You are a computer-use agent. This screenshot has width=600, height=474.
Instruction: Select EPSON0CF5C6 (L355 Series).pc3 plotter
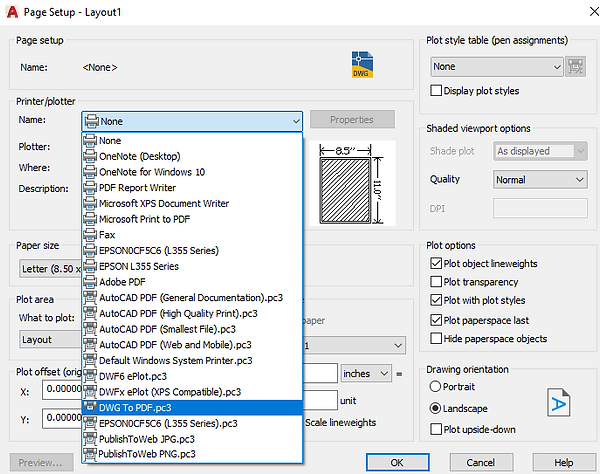(x=192, y=423)
